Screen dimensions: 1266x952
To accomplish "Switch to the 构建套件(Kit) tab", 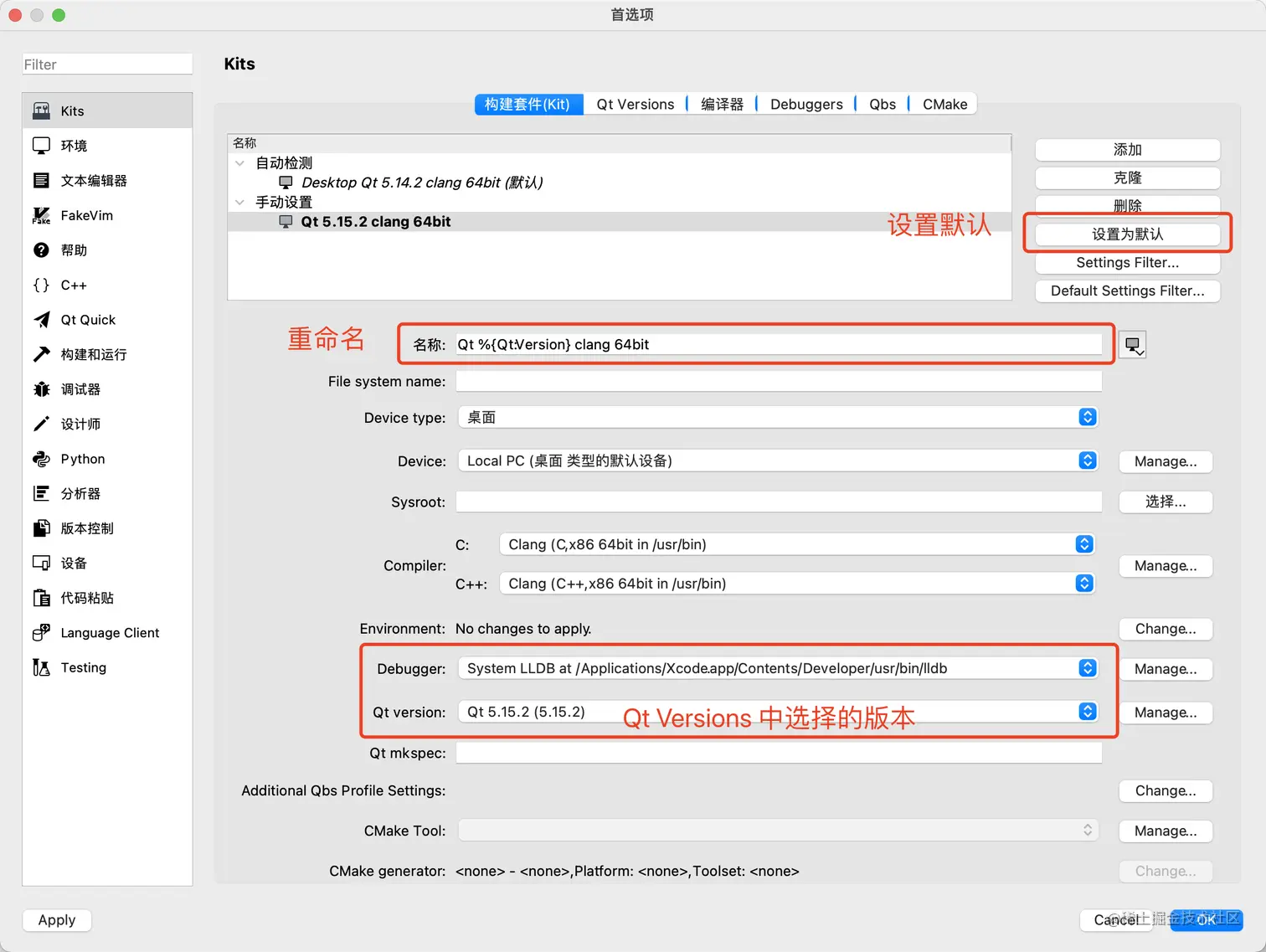I will (x=528, y=104).
